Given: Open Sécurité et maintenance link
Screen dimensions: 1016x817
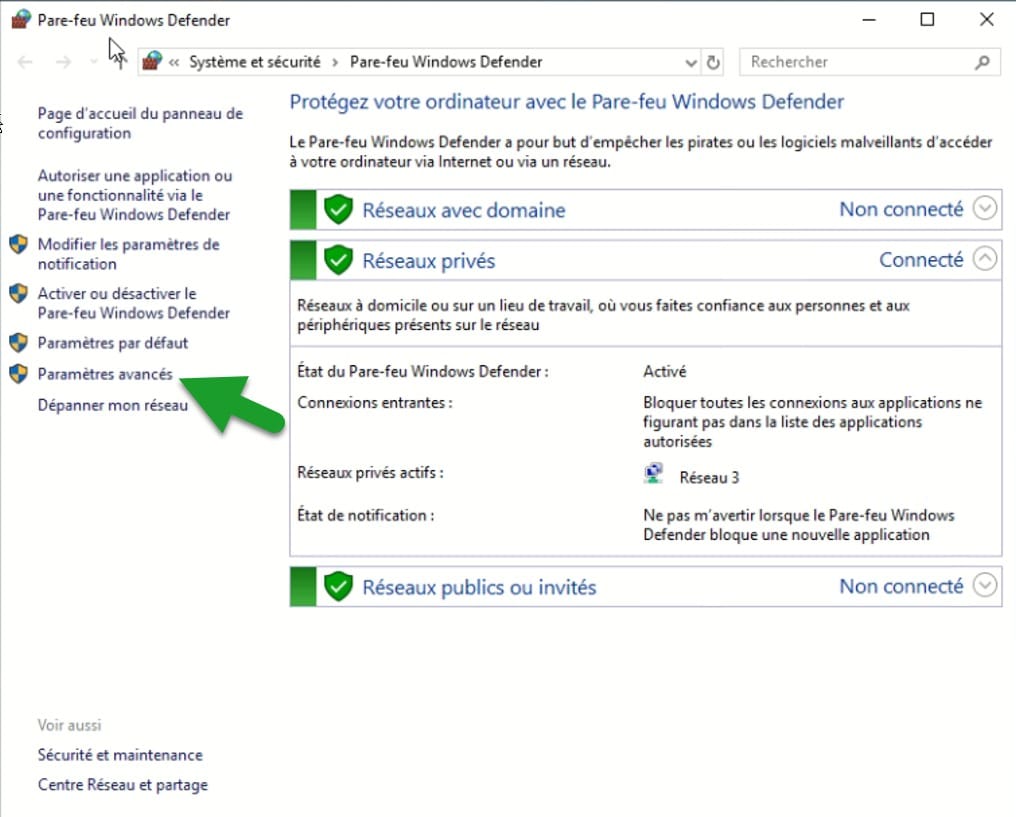Looking at the screenshot, I should [120, 755].
